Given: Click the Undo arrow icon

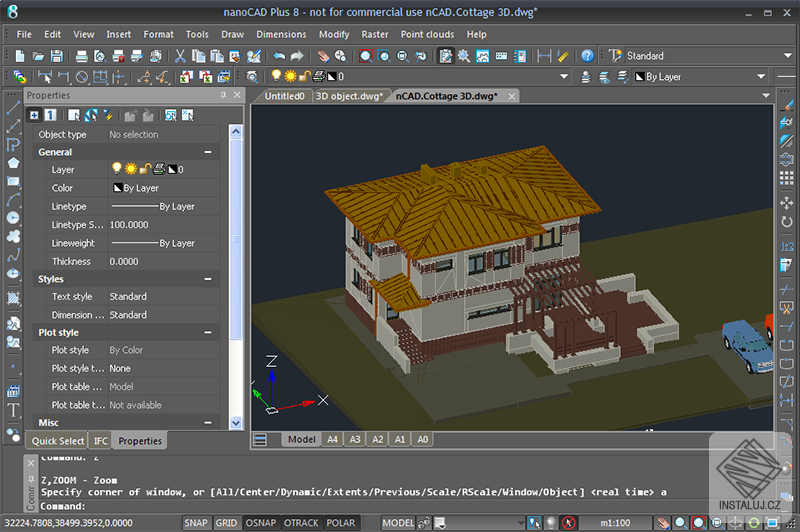Looking at the screenshot, I should point(279,56).
